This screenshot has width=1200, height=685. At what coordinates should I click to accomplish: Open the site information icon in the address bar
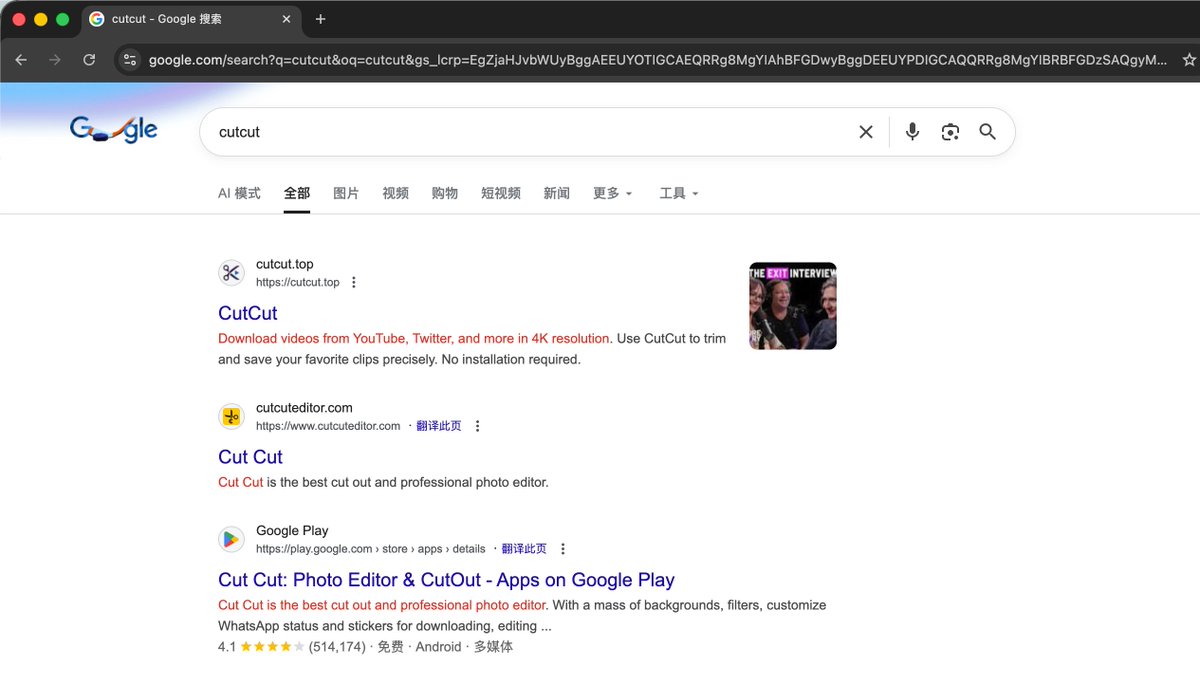(129, 60)
